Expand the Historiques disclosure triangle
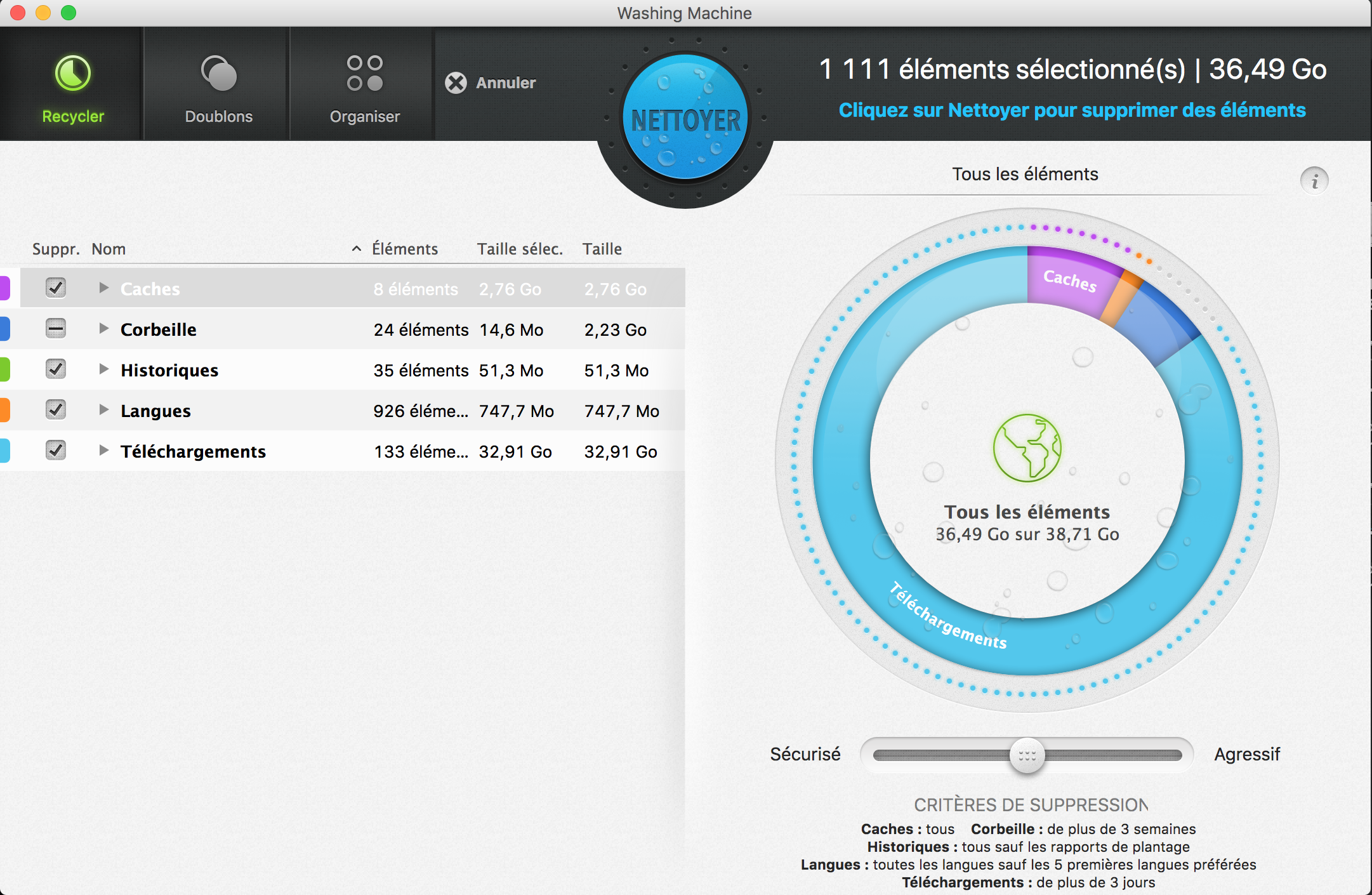The width and height of the screenshot is (1372, 895). tap(103, 369)
